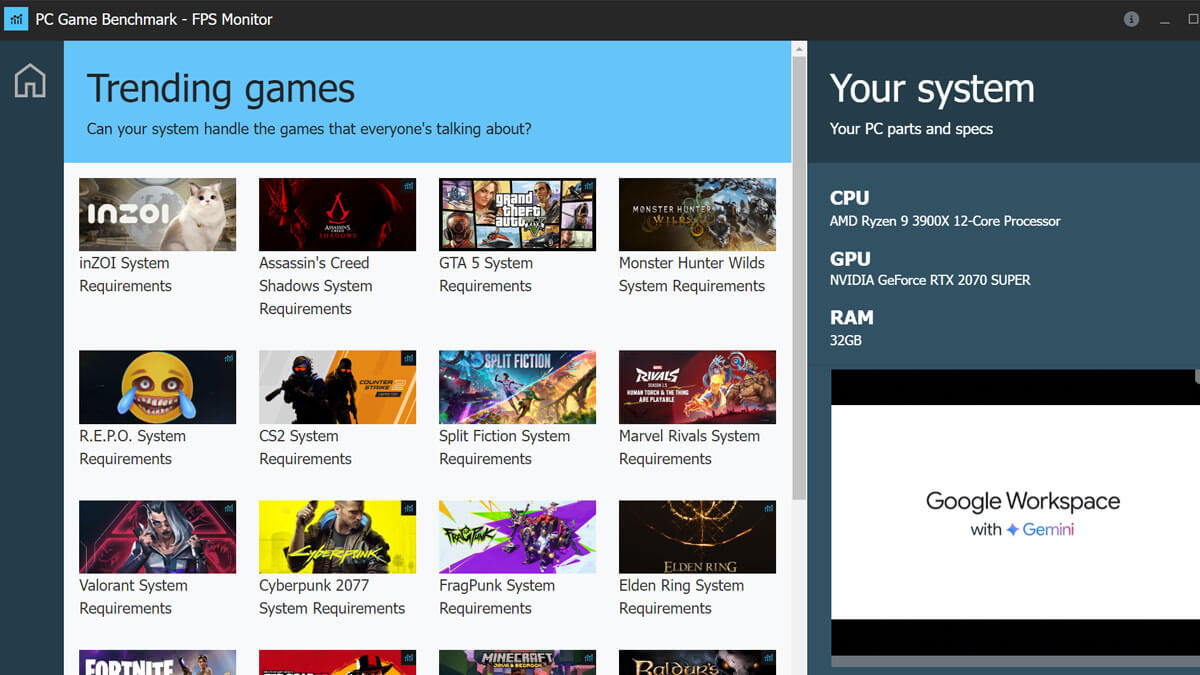
Task: Click the PC Game Benchmark app logo
Action: pyautogui.click(x=16, y=20)
